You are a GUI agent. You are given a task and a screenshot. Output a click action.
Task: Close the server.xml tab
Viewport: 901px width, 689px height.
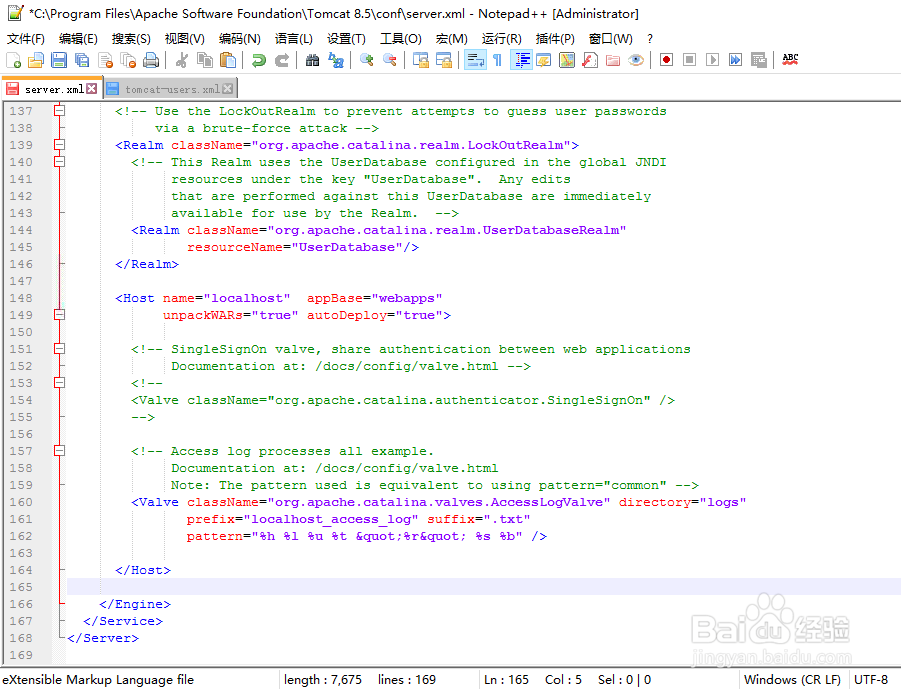[x=91, y=88]
